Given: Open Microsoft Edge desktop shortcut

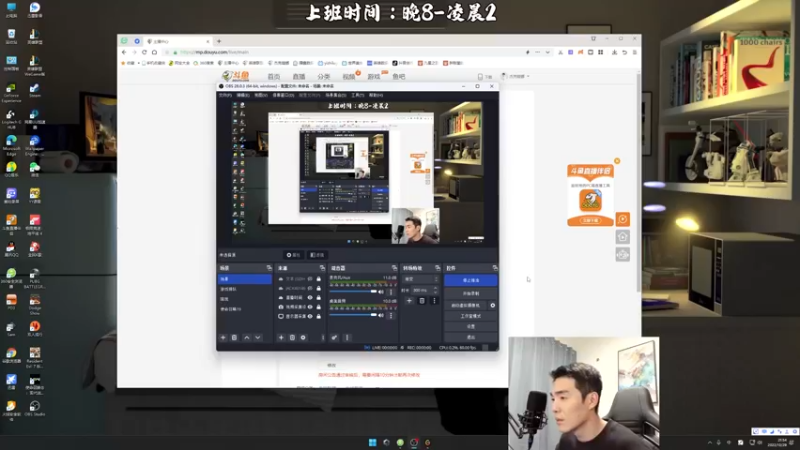Looking at the screenshot, I should [x=11, y=143].
